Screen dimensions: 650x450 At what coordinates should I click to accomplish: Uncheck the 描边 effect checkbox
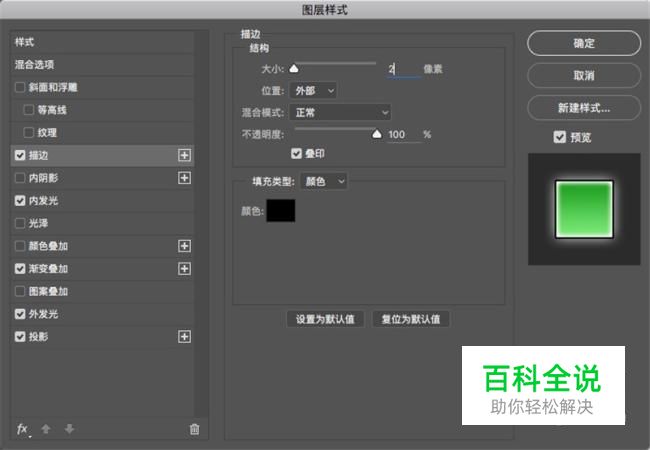coord(20,155)
